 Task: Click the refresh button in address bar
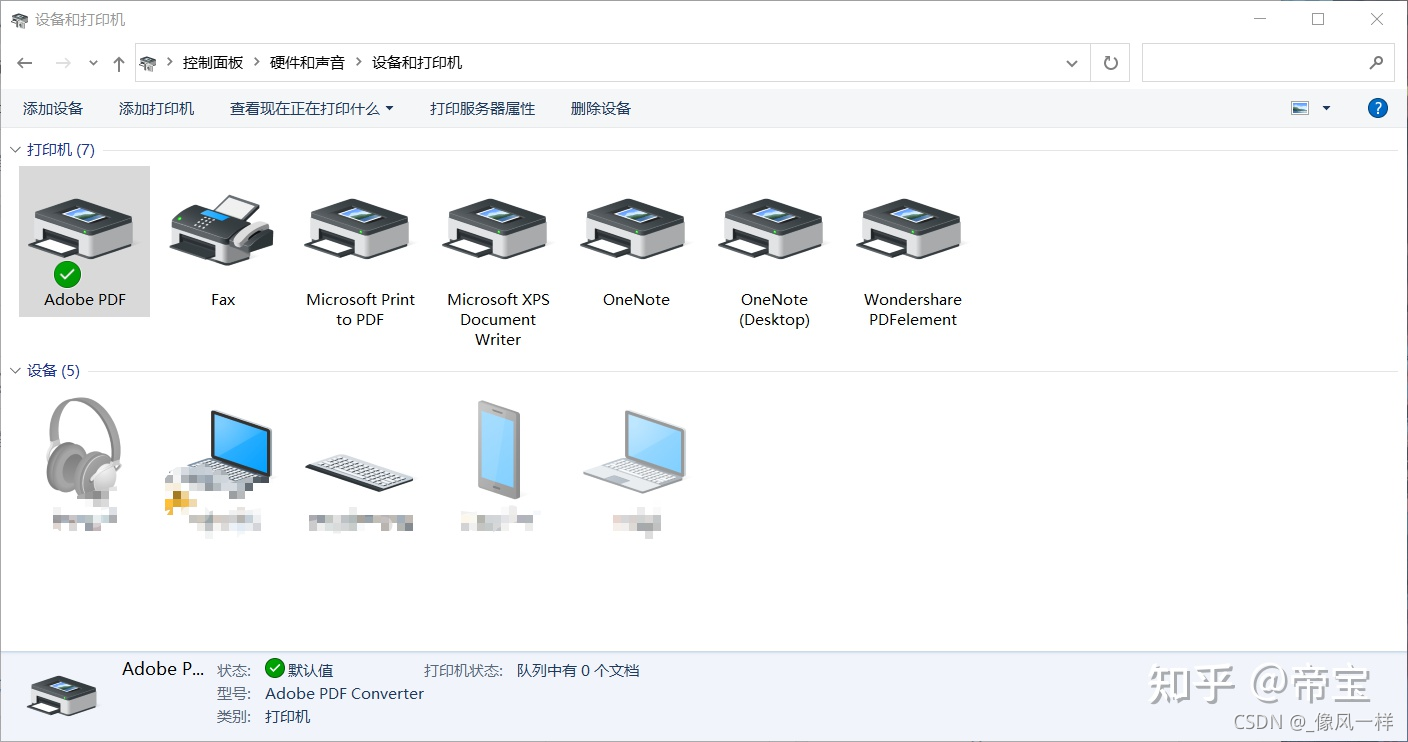tap(1110, 63)
